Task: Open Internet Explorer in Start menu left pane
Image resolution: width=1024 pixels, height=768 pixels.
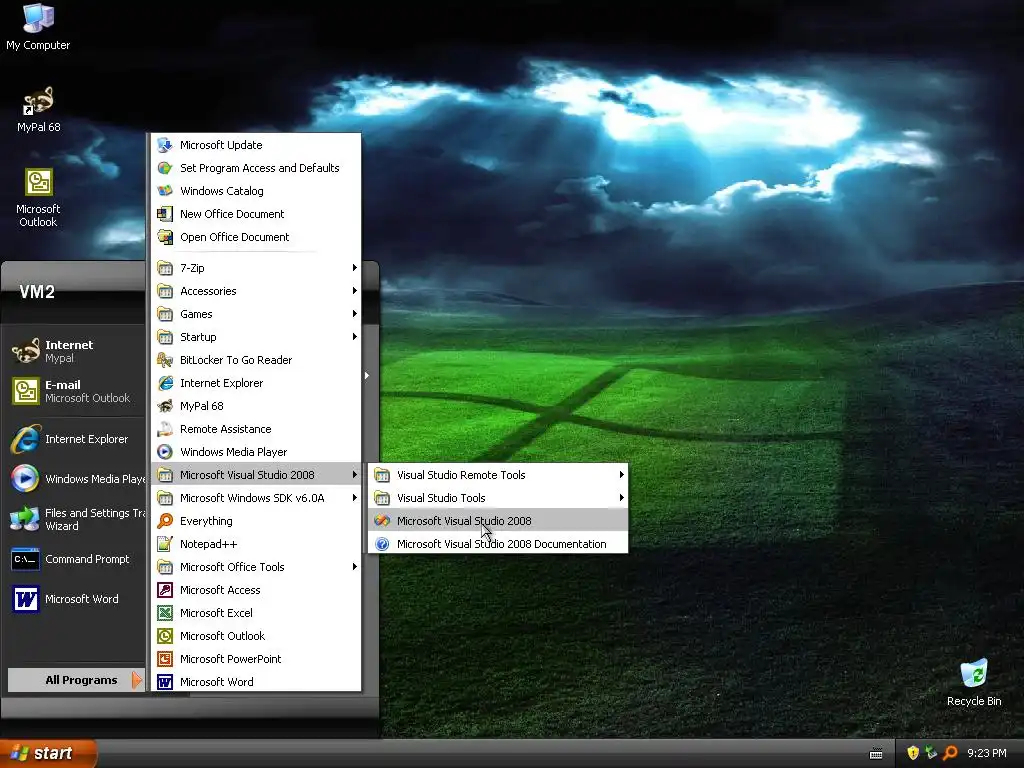Action: (x=76, y=439)
